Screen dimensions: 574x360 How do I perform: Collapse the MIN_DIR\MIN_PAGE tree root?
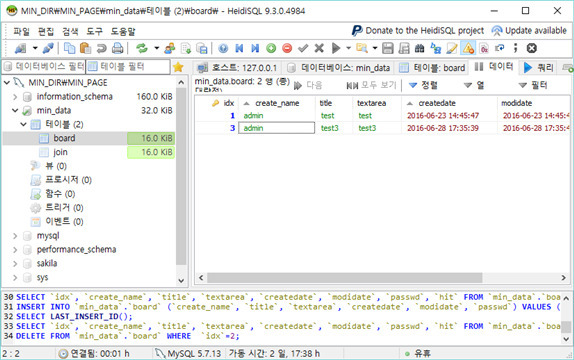[7, 83]
